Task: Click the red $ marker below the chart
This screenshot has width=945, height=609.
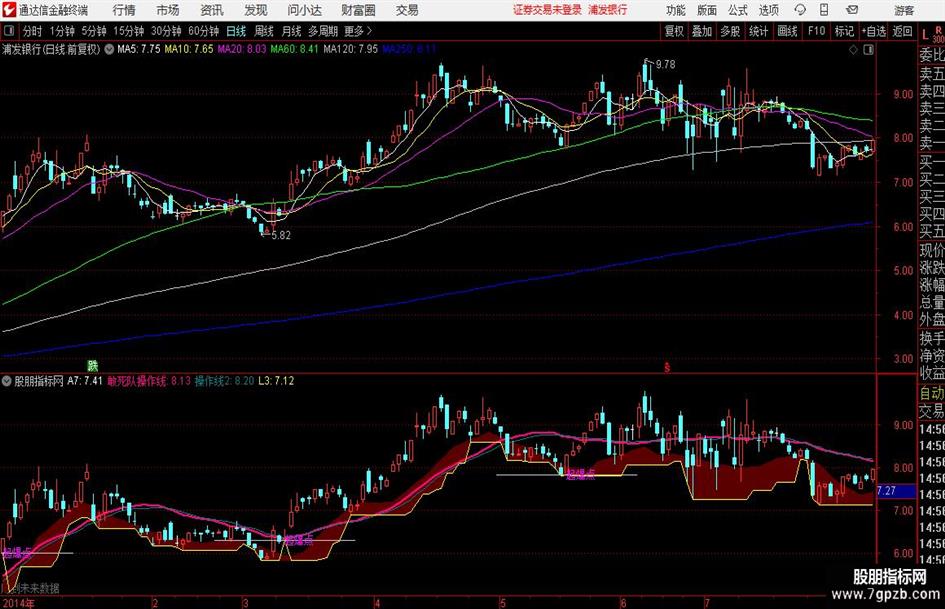Action: [x=667, y=367]
